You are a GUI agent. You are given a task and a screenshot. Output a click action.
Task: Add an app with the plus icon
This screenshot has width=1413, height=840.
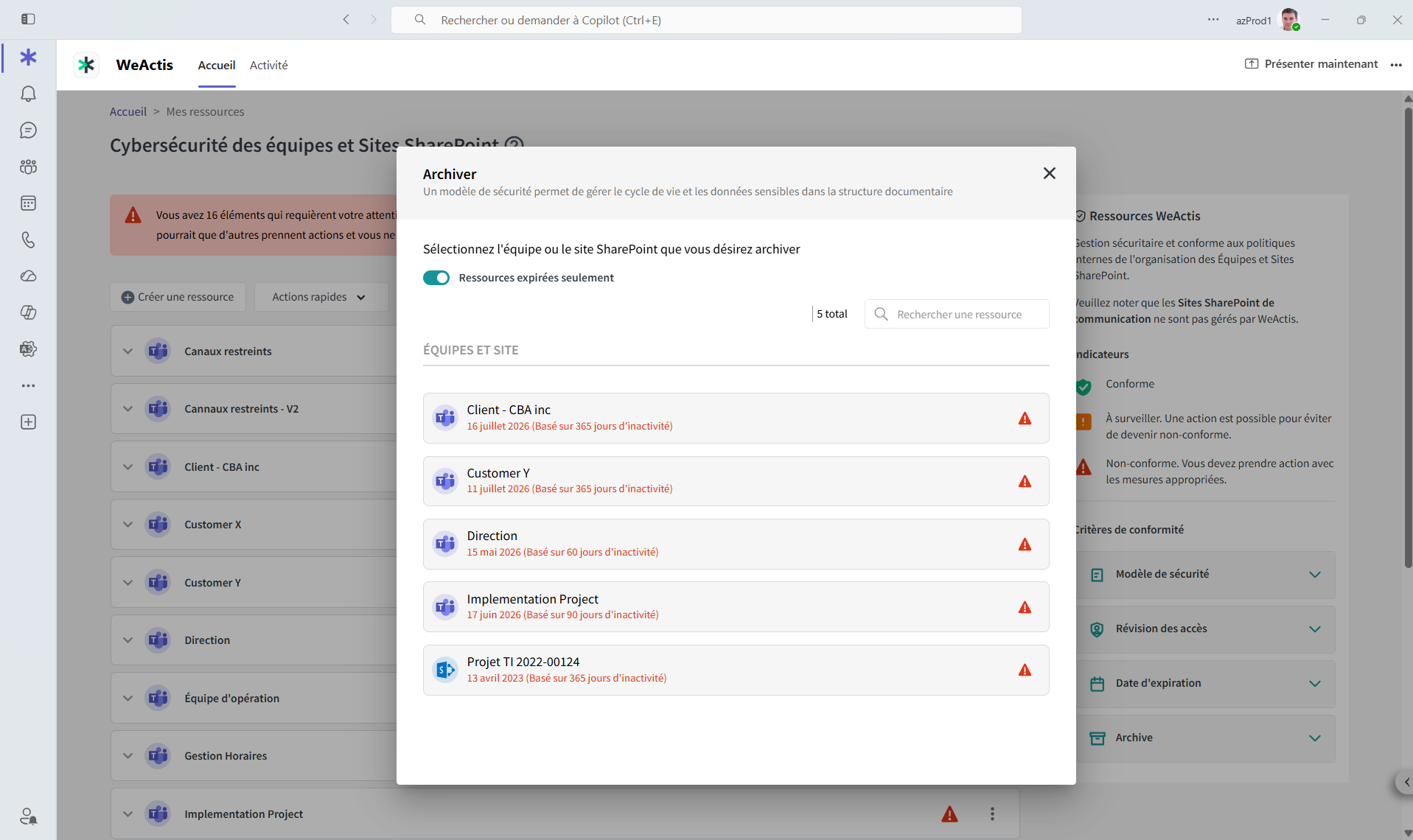(x=28, y=422)
